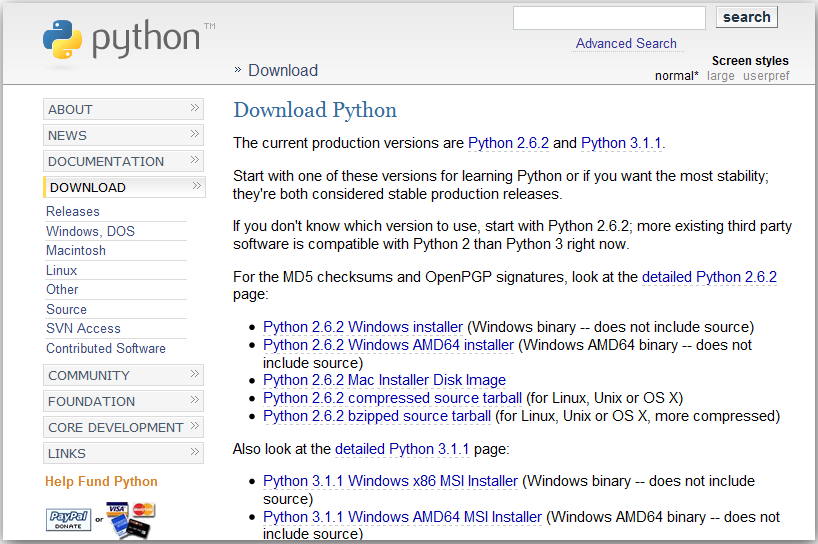Viewport: 818px width, 544px height.
Task: Select the normal screen style
Action: (x=677, y=76)
